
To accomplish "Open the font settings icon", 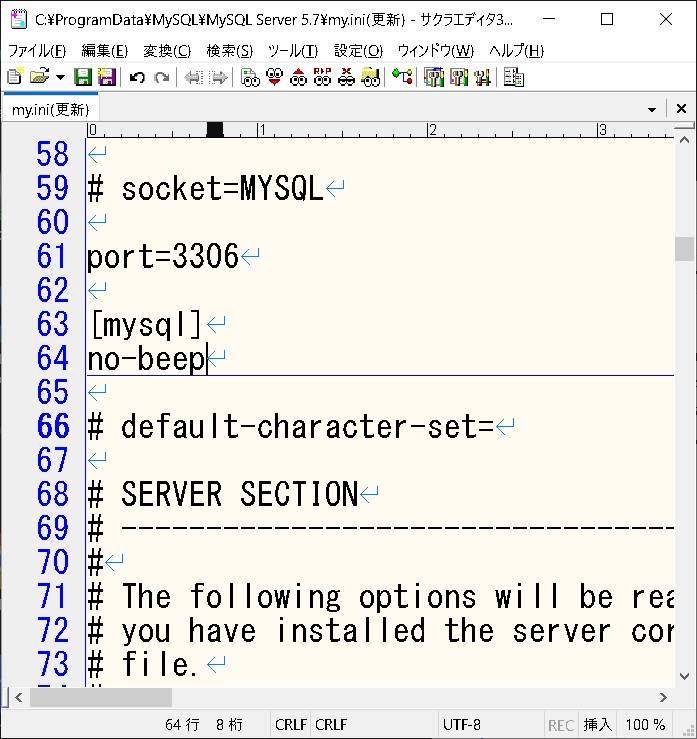I will tap(513, 77).
